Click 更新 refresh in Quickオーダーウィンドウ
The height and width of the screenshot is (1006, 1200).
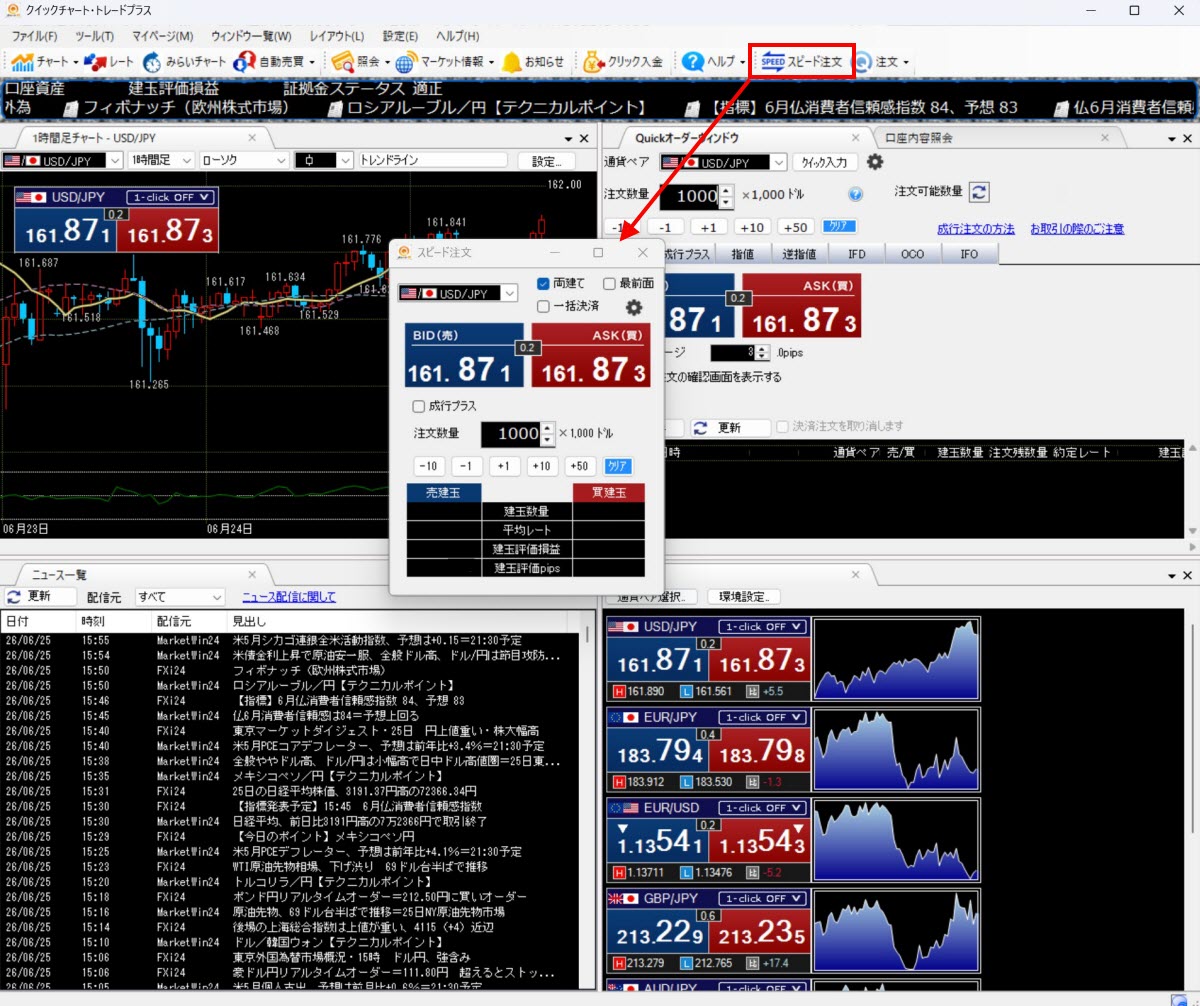(x=730, y=428)
